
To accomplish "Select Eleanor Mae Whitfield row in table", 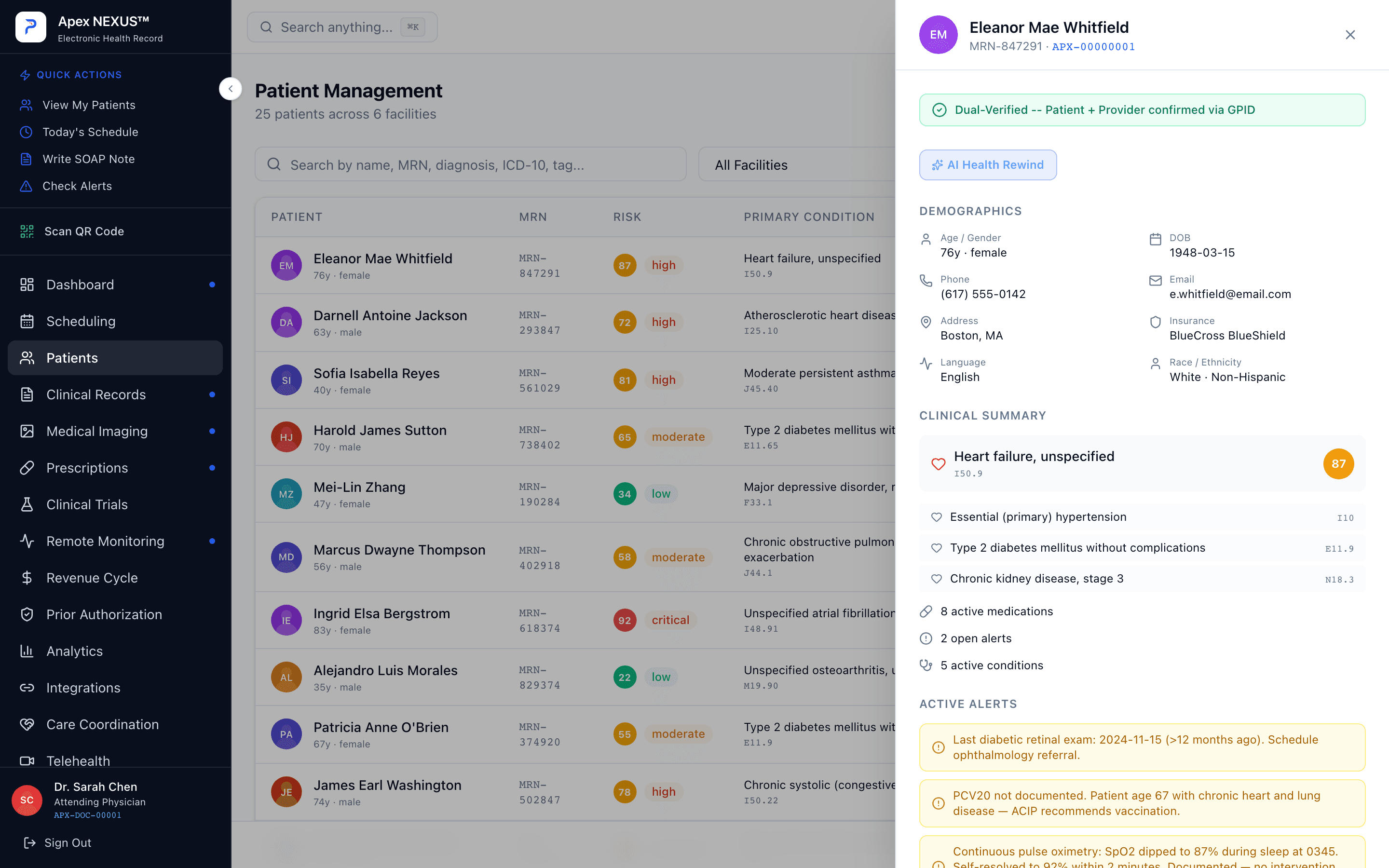I will point(575,266).
